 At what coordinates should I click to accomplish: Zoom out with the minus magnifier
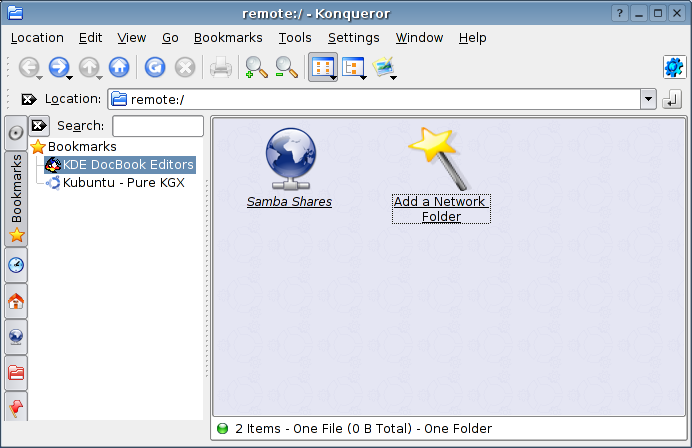[x=286, y=68]
